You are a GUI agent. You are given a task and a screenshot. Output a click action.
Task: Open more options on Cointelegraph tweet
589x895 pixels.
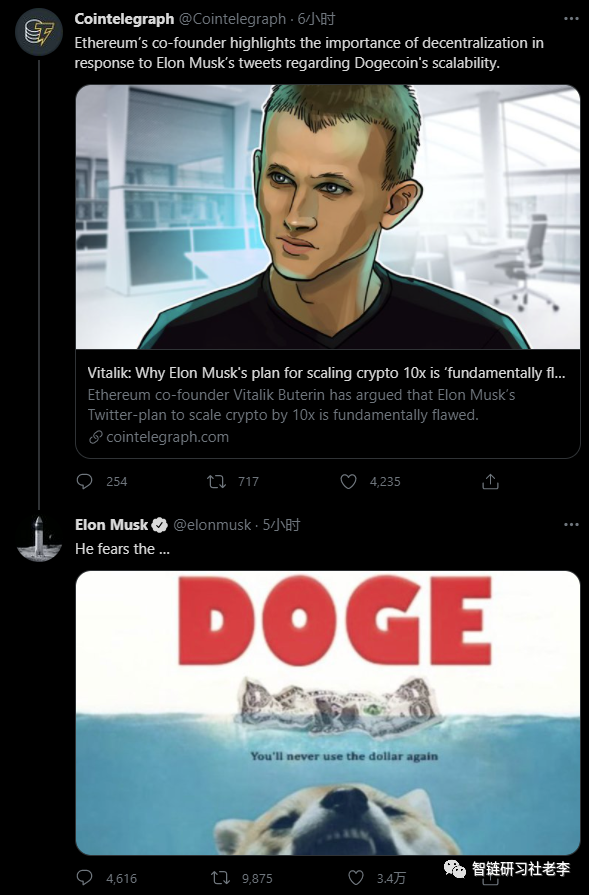pos(571,19)
